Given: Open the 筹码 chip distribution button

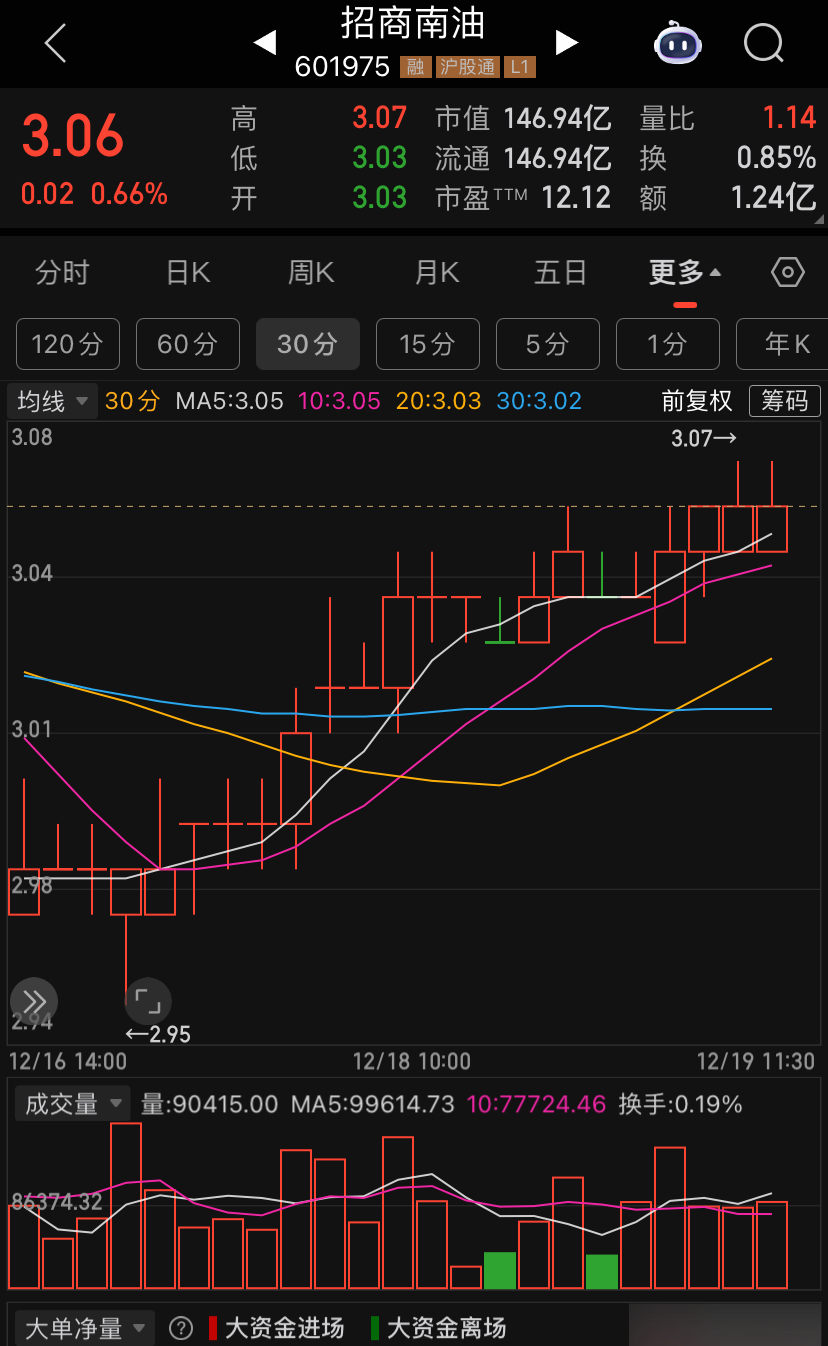Looking at the screenshot, I should pyautogui.click(x=784, y=401).
